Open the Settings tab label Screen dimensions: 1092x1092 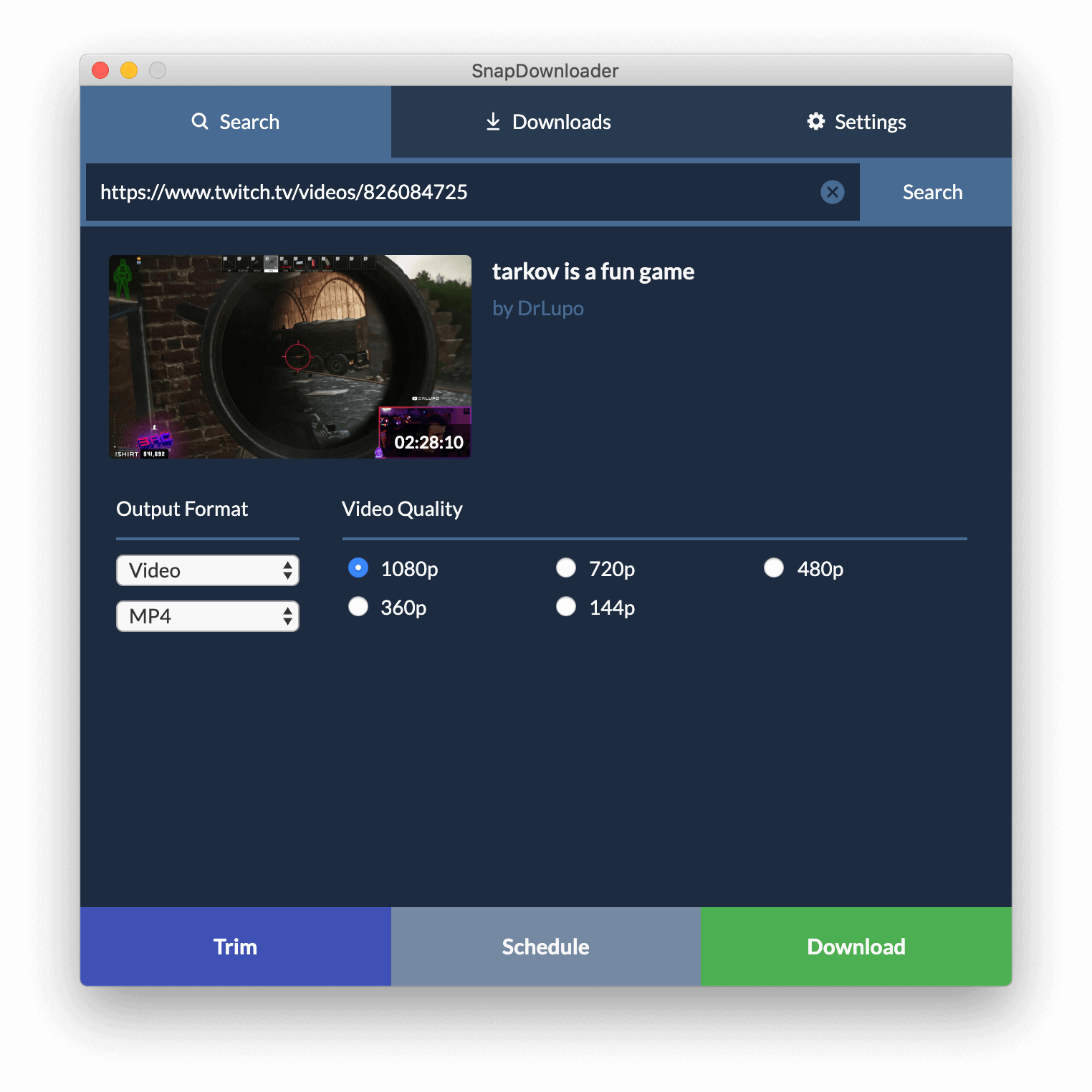tap(871, 122)
